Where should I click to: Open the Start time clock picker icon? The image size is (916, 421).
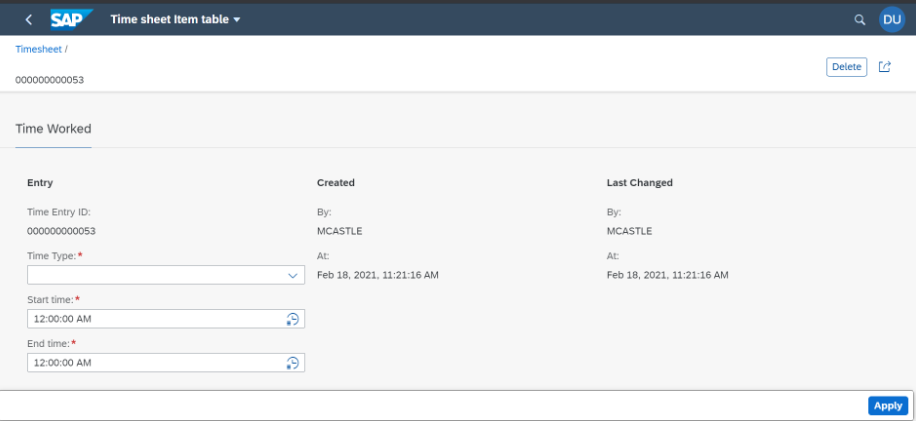click(293, 319)
